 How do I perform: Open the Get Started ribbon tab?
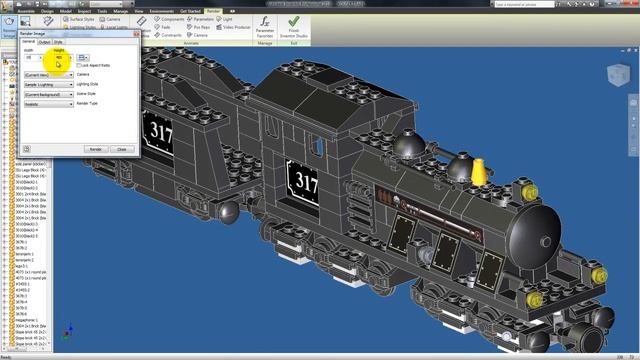[190, 11]
